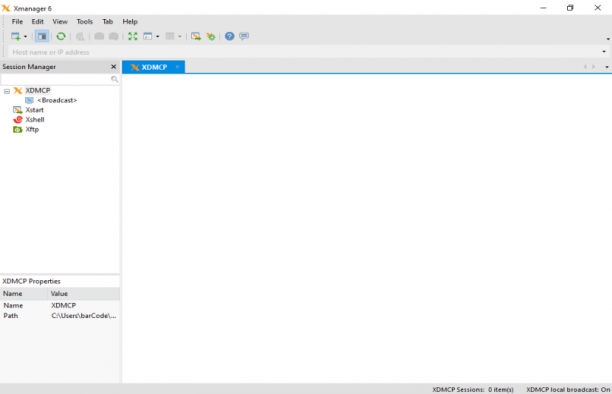The width and height of the screenshot is (612, 394).
Task: Click the tab scroll right arrow
Action: pyautogui.click(x=594, y=67)
